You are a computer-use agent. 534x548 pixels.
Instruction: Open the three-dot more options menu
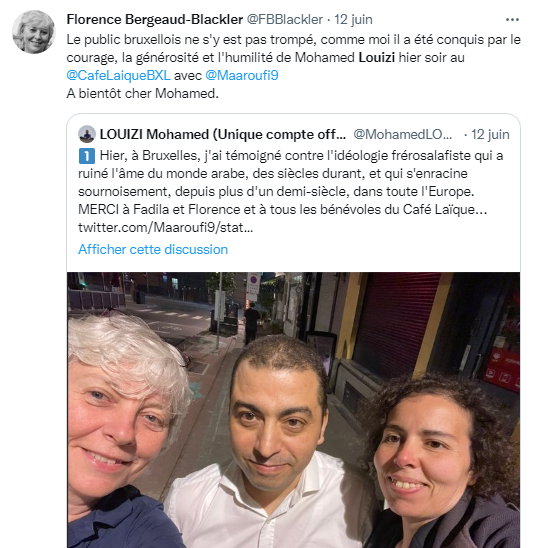pyautogui.click(x=512, y=20)
